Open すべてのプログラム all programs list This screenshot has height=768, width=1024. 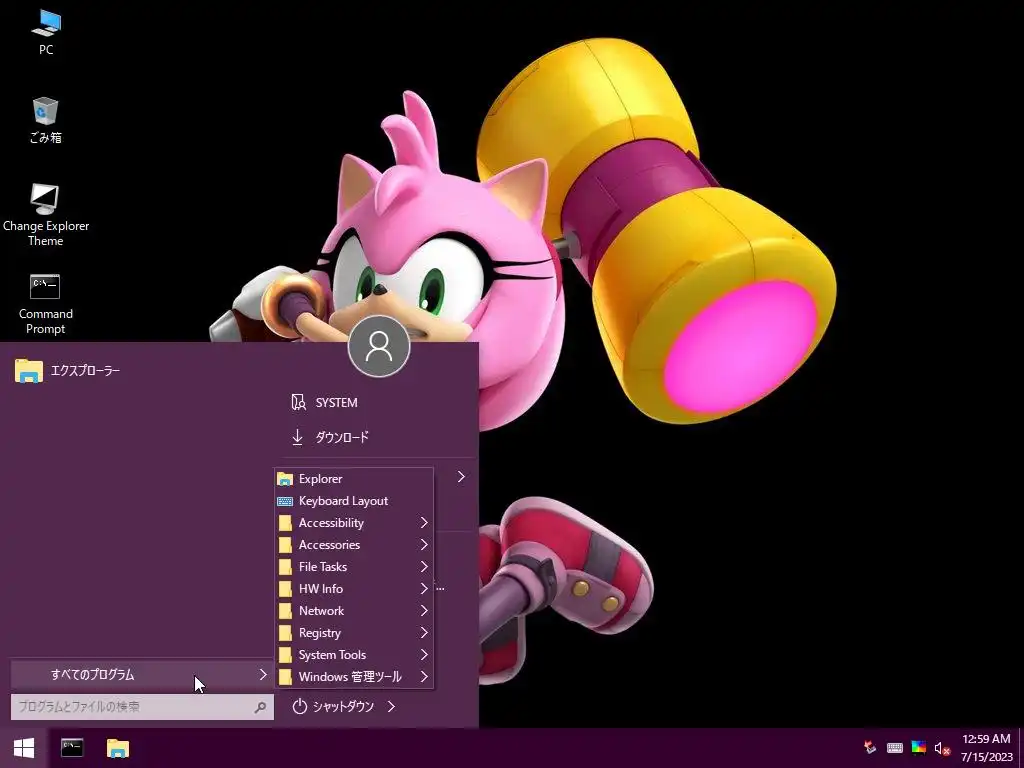142,675
